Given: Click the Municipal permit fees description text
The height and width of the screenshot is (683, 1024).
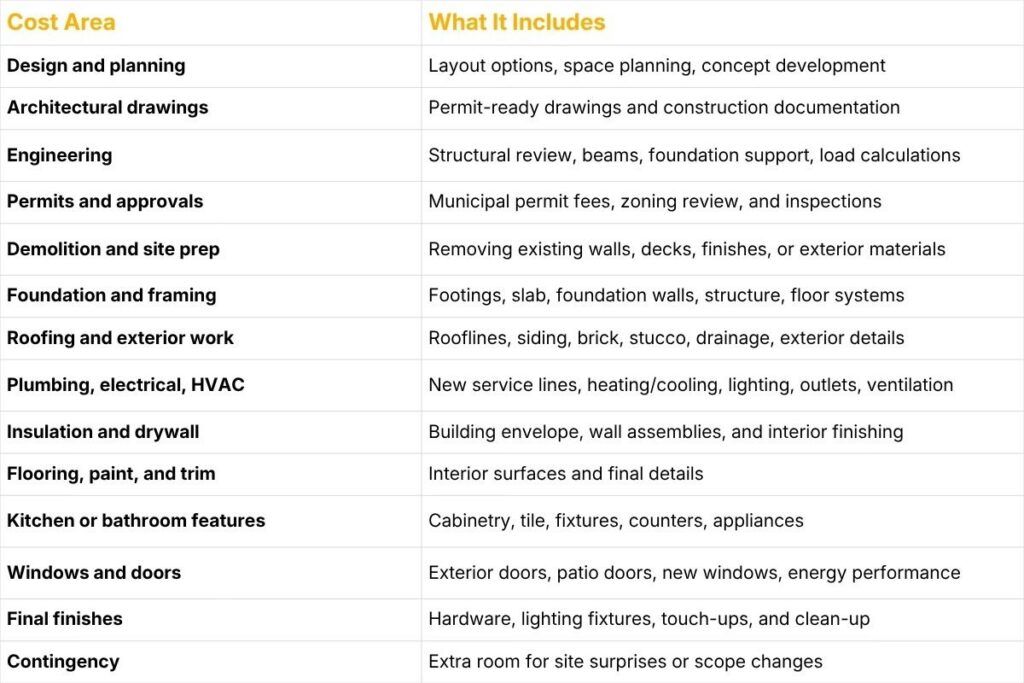Looking at the screenshot, I should pos(655,202).
